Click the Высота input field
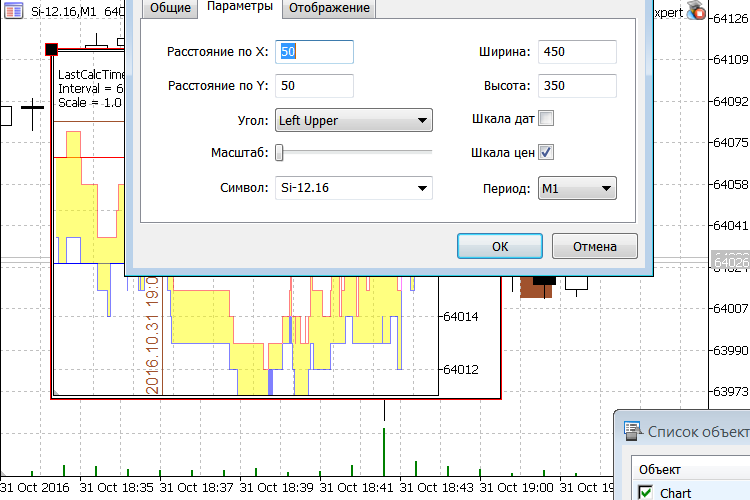750x500 pixels. point(577,86)
